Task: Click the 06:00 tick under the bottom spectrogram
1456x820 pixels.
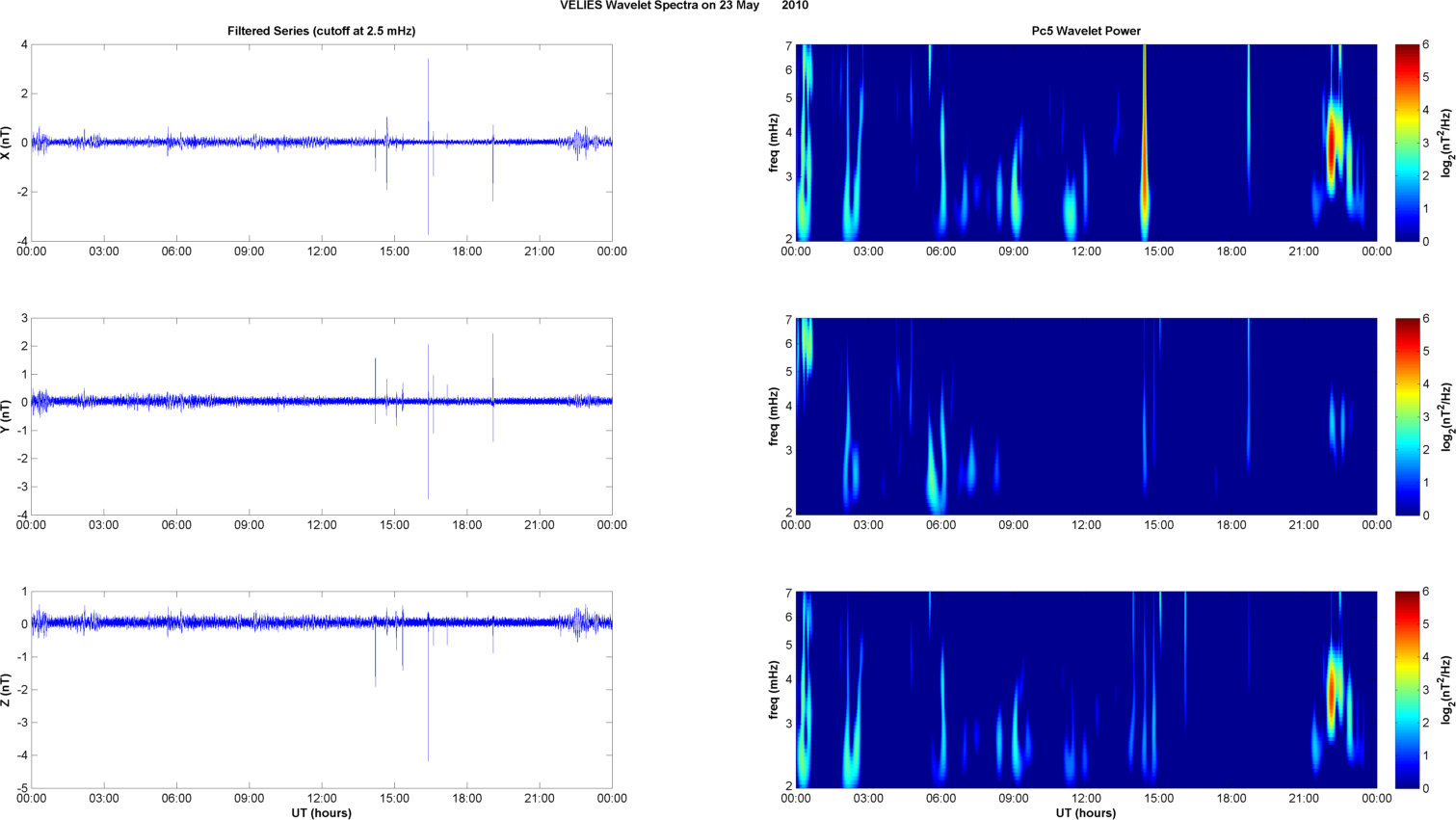Action: click(941, 799)
